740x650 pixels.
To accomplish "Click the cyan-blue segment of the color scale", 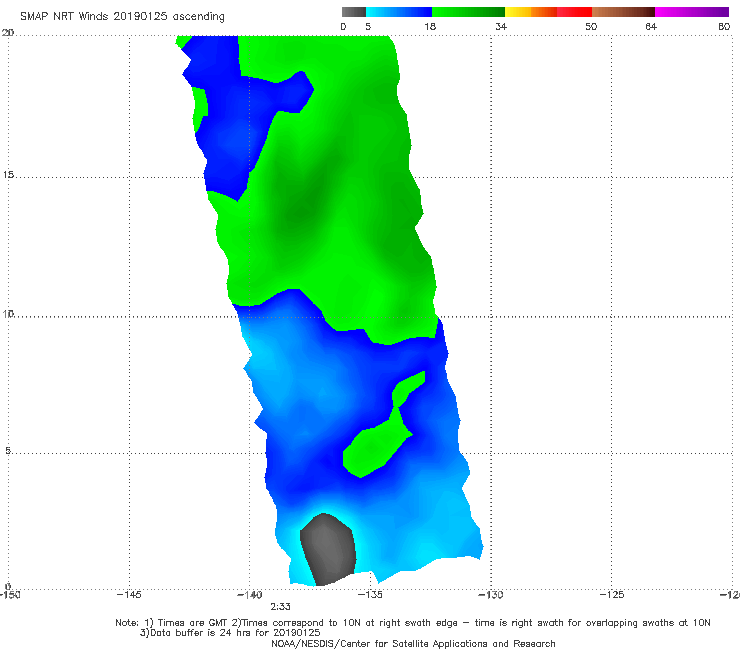I will point(399,12).
